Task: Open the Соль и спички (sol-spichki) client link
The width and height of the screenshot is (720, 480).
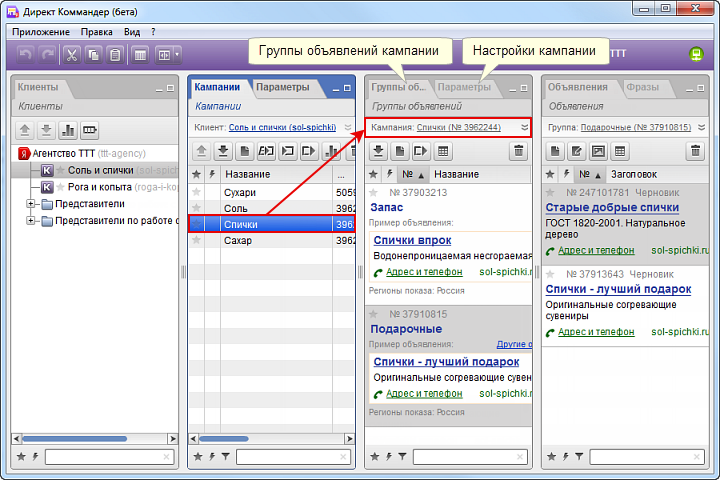Action: click(282, 127)
